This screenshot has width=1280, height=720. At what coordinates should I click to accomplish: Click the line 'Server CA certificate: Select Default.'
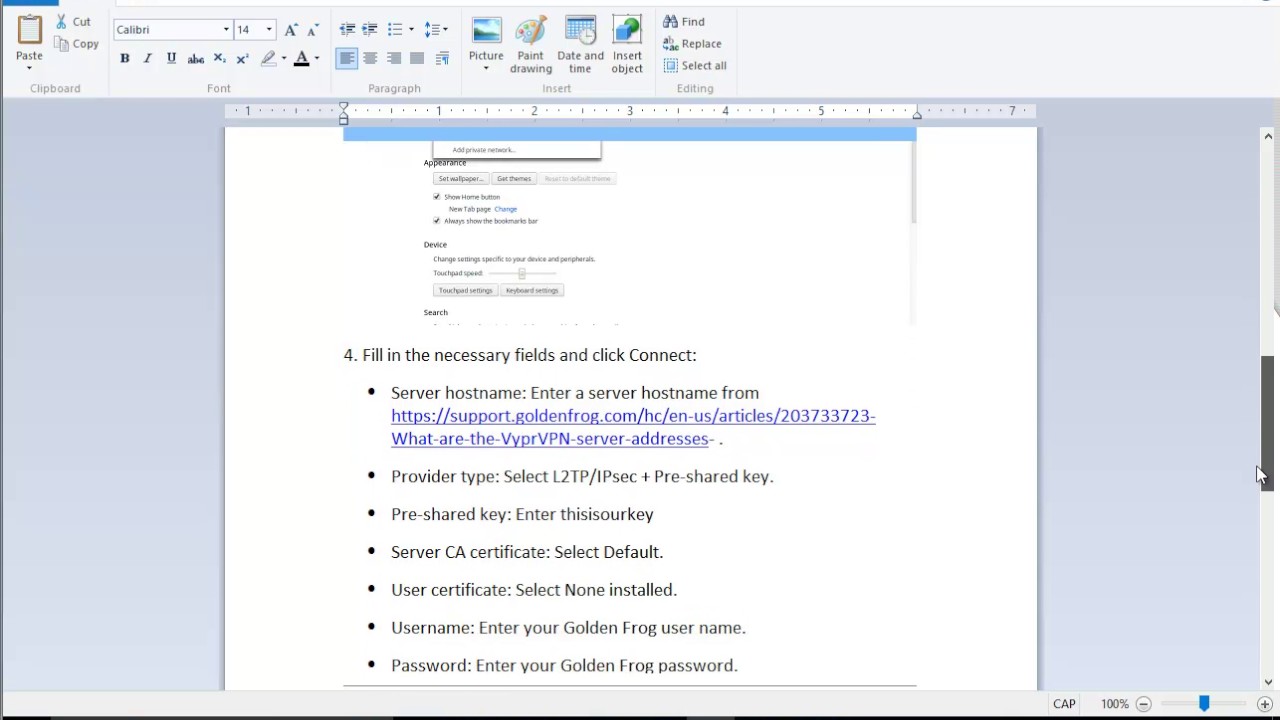pyautogui.click(x=527, y=552)
